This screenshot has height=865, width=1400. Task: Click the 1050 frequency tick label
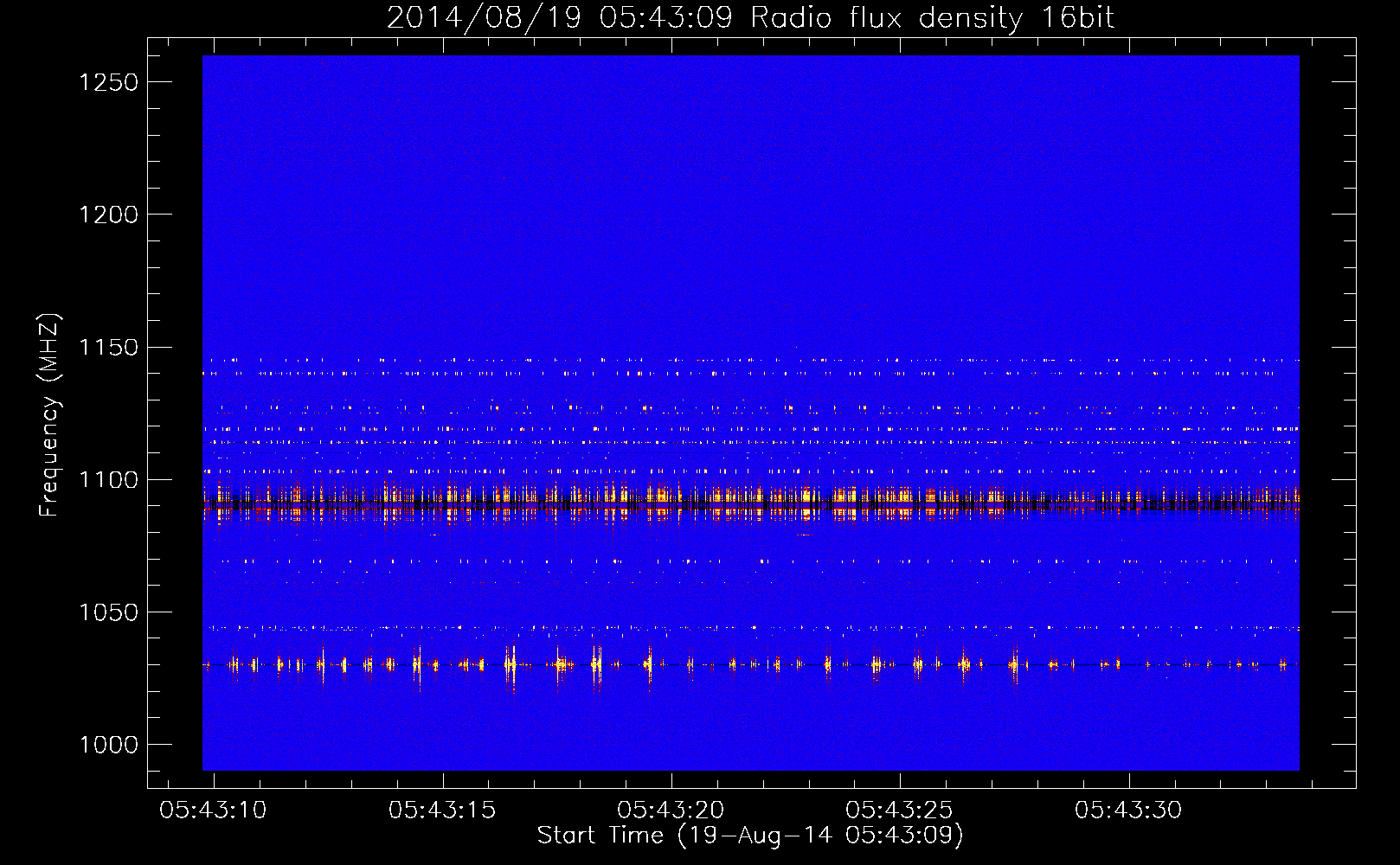tap(108, 612)
